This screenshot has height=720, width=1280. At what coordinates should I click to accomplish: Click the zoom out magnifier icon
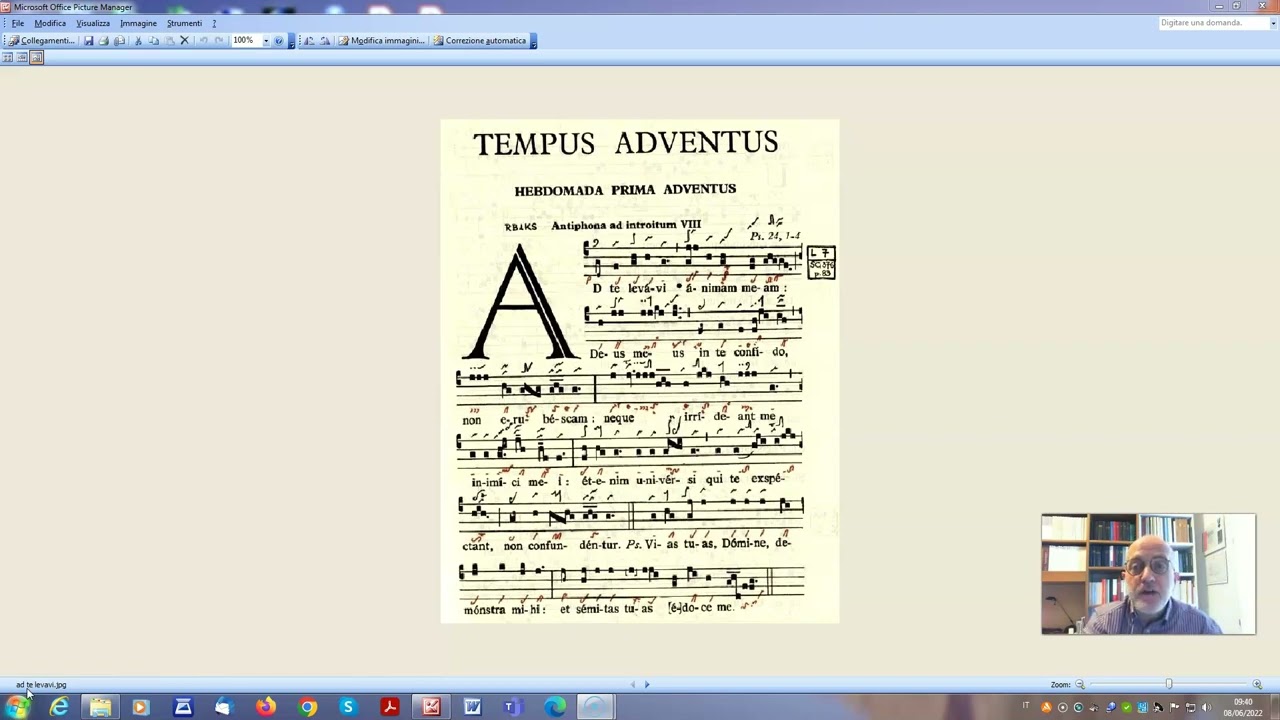click(1080, 685)
